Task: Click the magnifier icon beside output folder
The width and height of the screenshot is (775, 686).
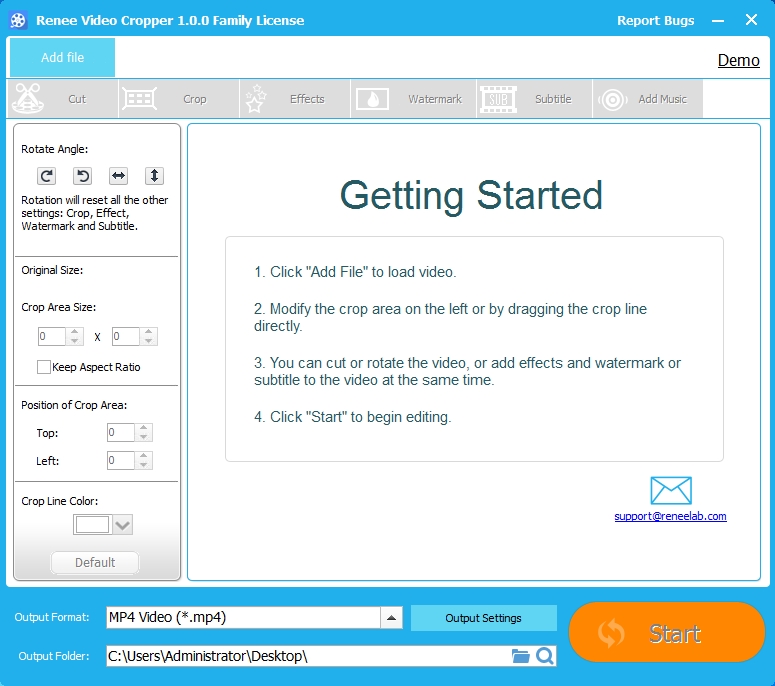Action: coord(544,656)
